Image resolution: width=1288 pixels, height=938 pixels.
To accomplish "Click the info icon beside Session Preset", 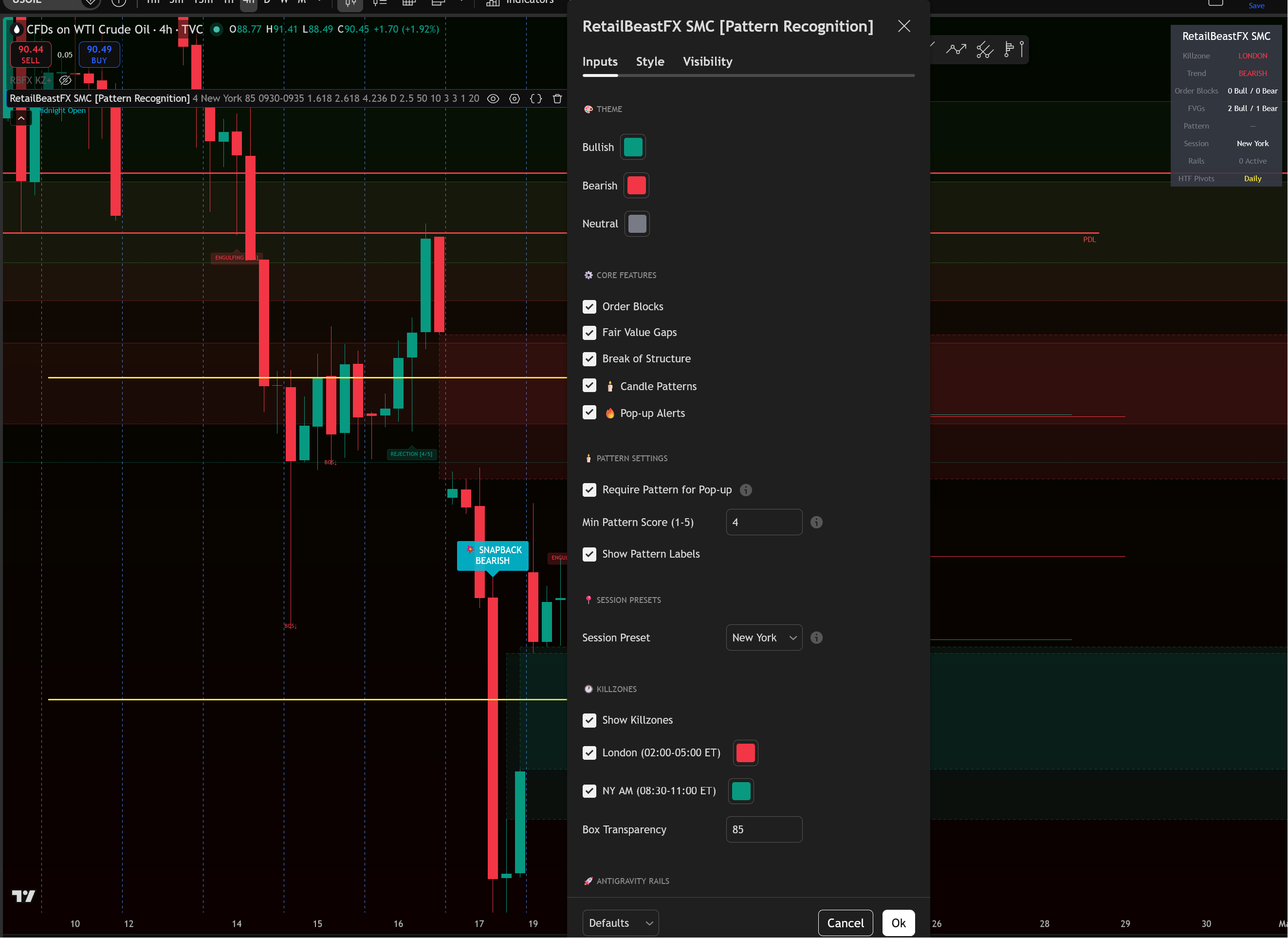I will click(x=816, y=638).
